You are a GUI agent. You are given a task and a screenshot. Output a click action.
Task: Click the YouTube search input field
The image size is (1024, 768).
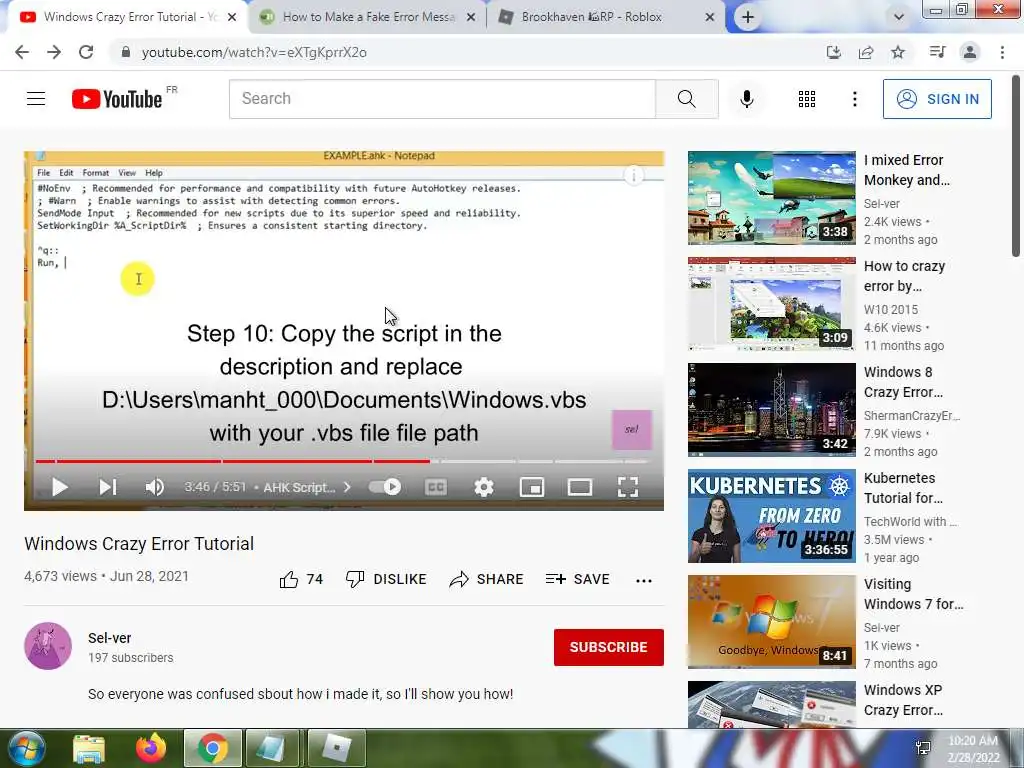click(x=442, y=99)
